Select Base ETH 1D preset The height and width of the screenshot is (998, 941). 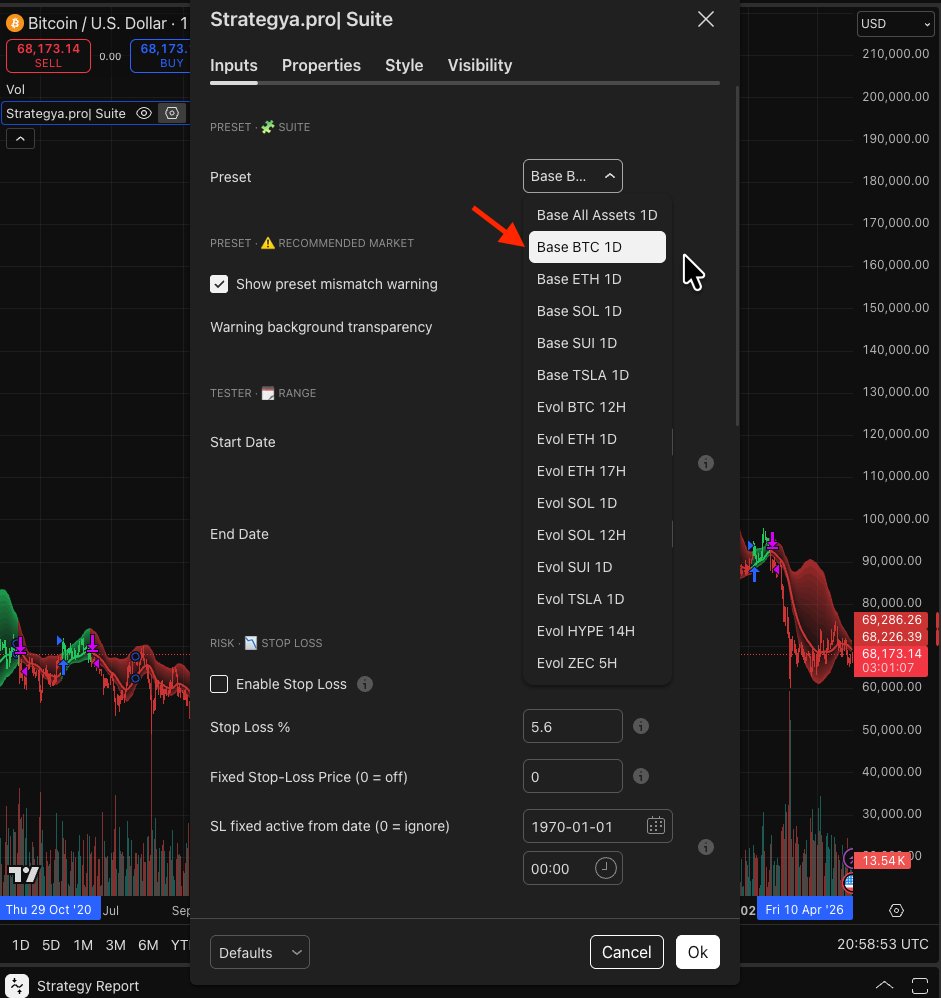point(597,279)
